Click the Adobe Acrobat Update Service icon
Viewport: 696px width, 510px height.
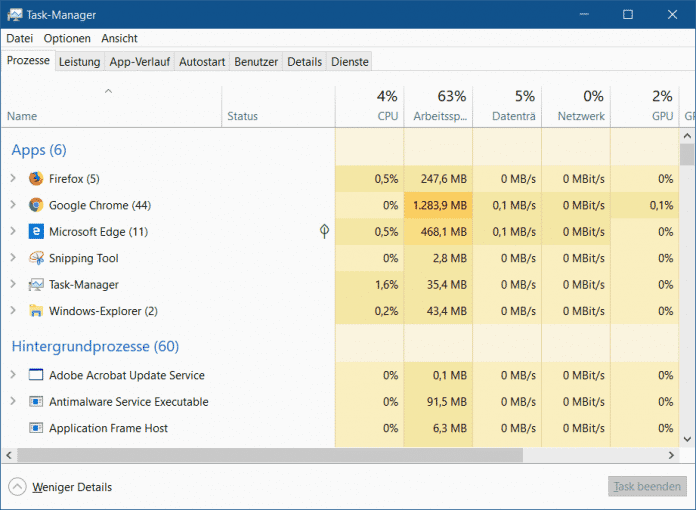coord(36,376)
